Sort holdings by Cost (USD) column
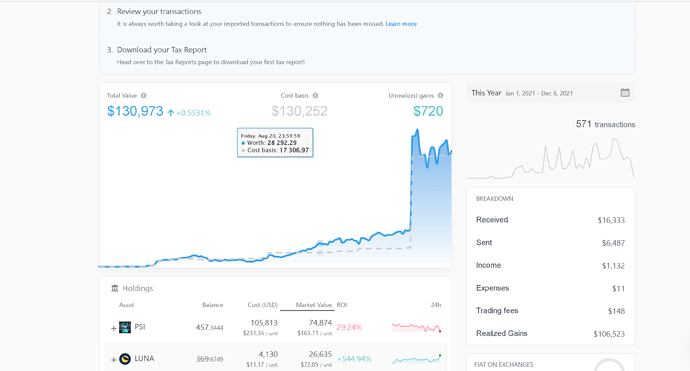The width and height of the screenshot is (690, 371). coord(263,305)
